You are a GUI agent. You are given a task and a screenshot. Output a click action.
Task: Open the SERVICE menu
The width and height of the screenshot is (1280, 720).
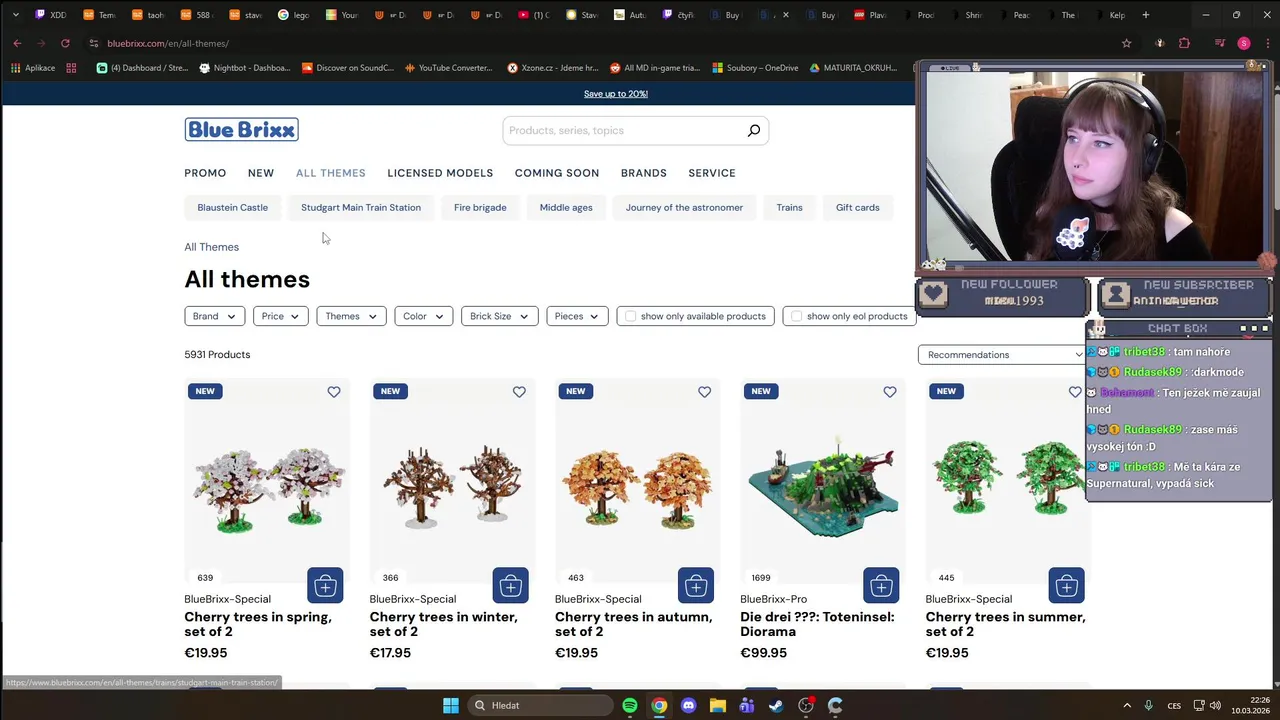712,173
